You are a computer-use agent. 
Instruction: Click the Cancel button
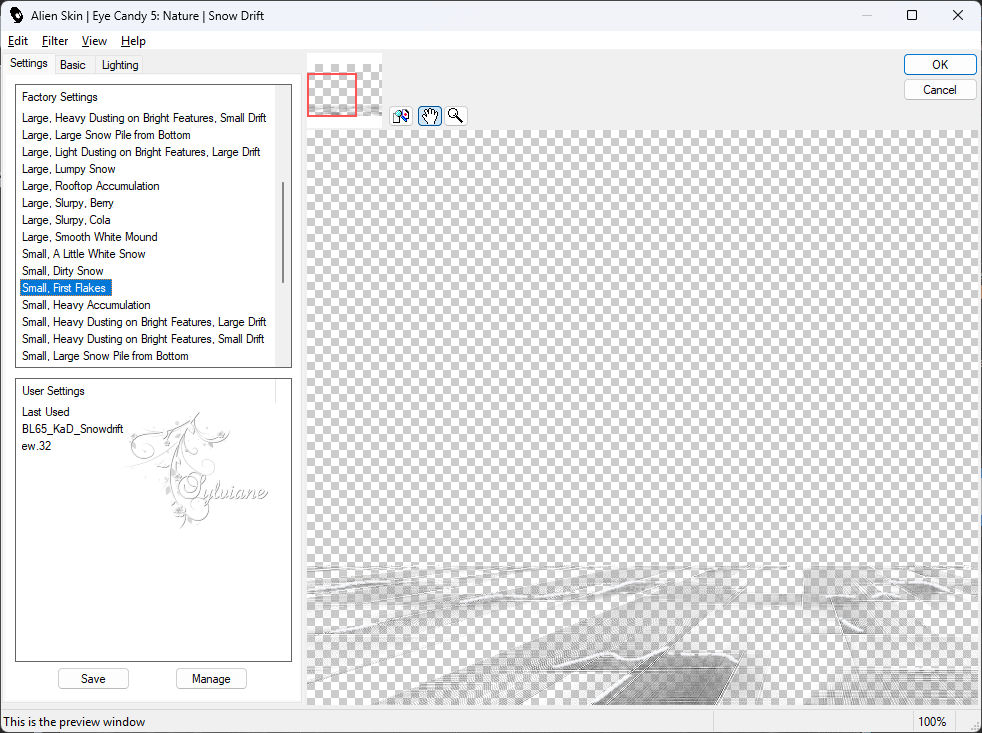[939, 90]
